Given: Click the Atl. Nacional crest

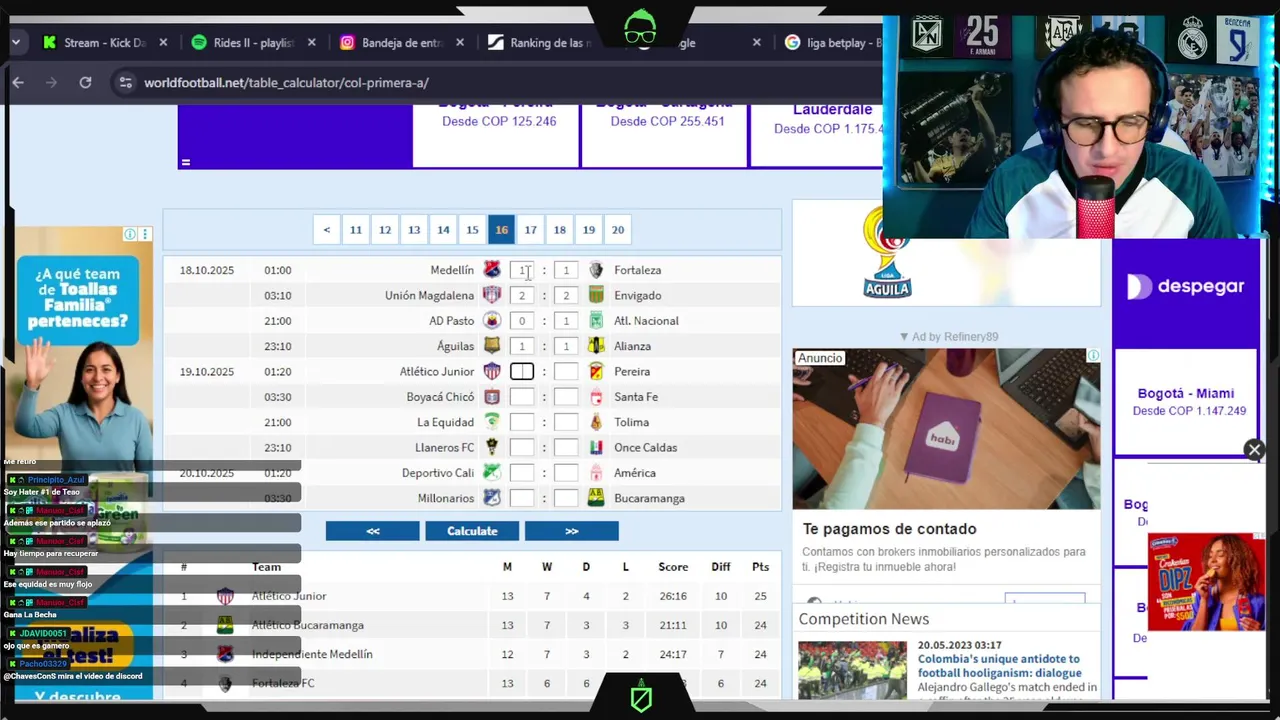Looking at the screenshot, I should pos(596,321).
